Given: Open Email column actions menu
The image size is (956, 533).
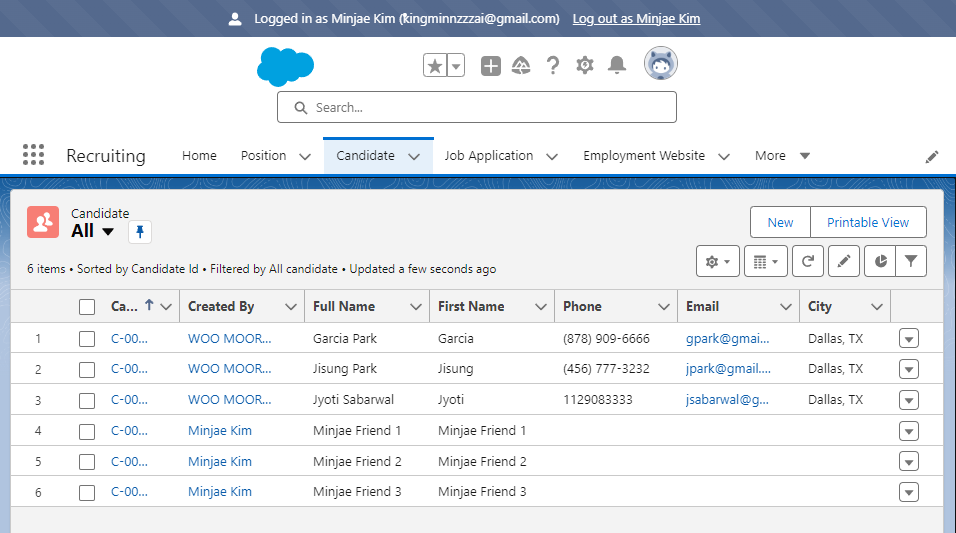Looking at the screenshot, I should [x=786, y=307].
